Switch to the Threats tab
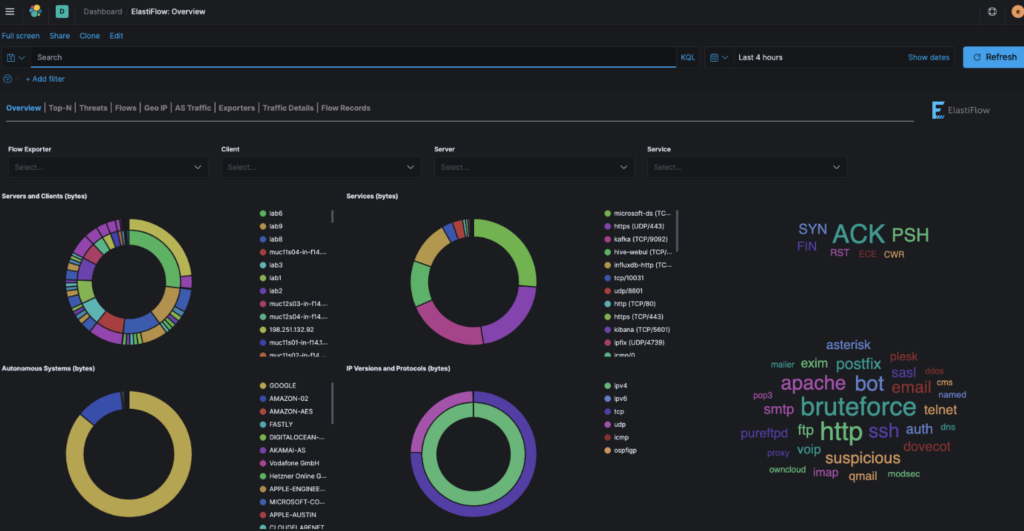 point(93,108)
